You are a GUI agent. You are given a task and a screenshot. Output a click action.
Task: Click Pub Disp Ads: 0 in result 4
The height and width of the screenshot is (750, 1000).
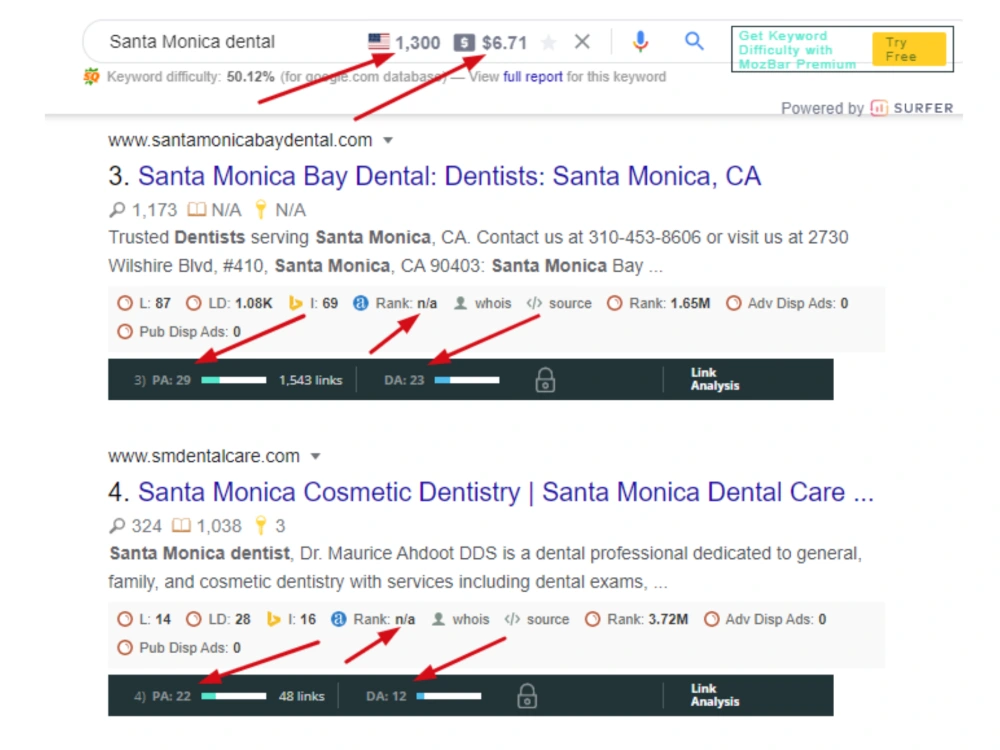179,648
